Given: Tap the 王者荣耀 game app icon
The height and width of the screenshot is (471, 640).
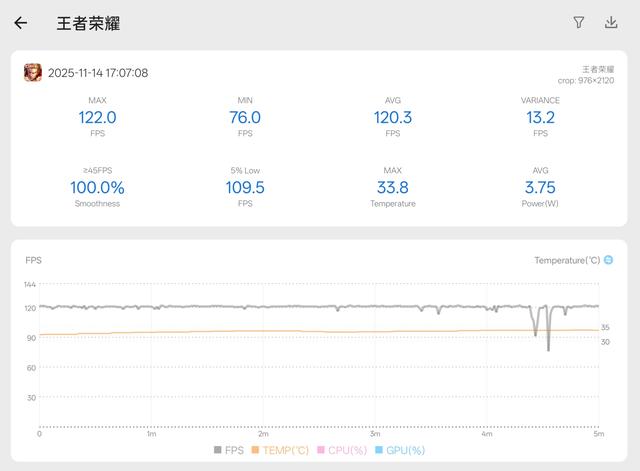Looking at the screenshot, I should click(x=33, y=73).
